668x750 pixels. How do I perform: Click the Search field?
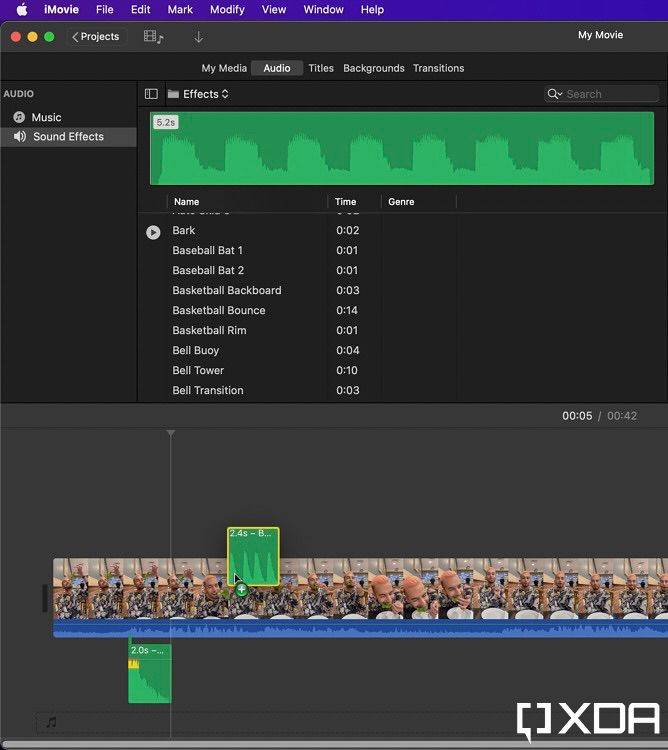click(602, 94)
